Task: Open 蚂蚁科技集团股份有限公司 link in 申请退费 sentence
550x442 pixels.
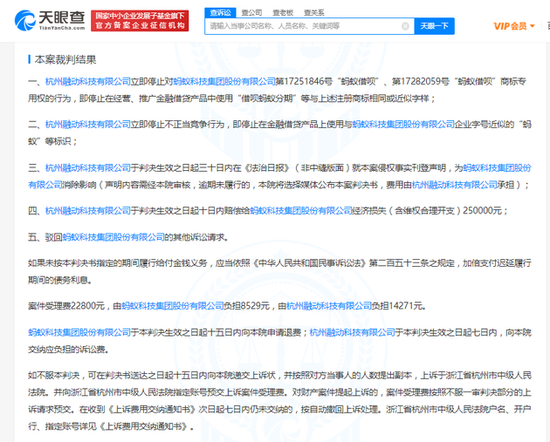Action: [x=79, y=332]
